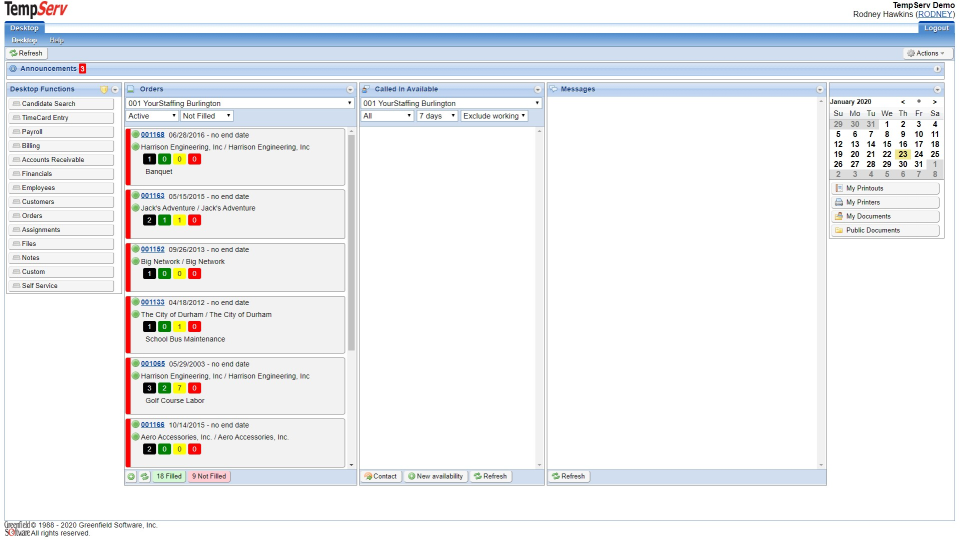Click the Logout button

936,28
